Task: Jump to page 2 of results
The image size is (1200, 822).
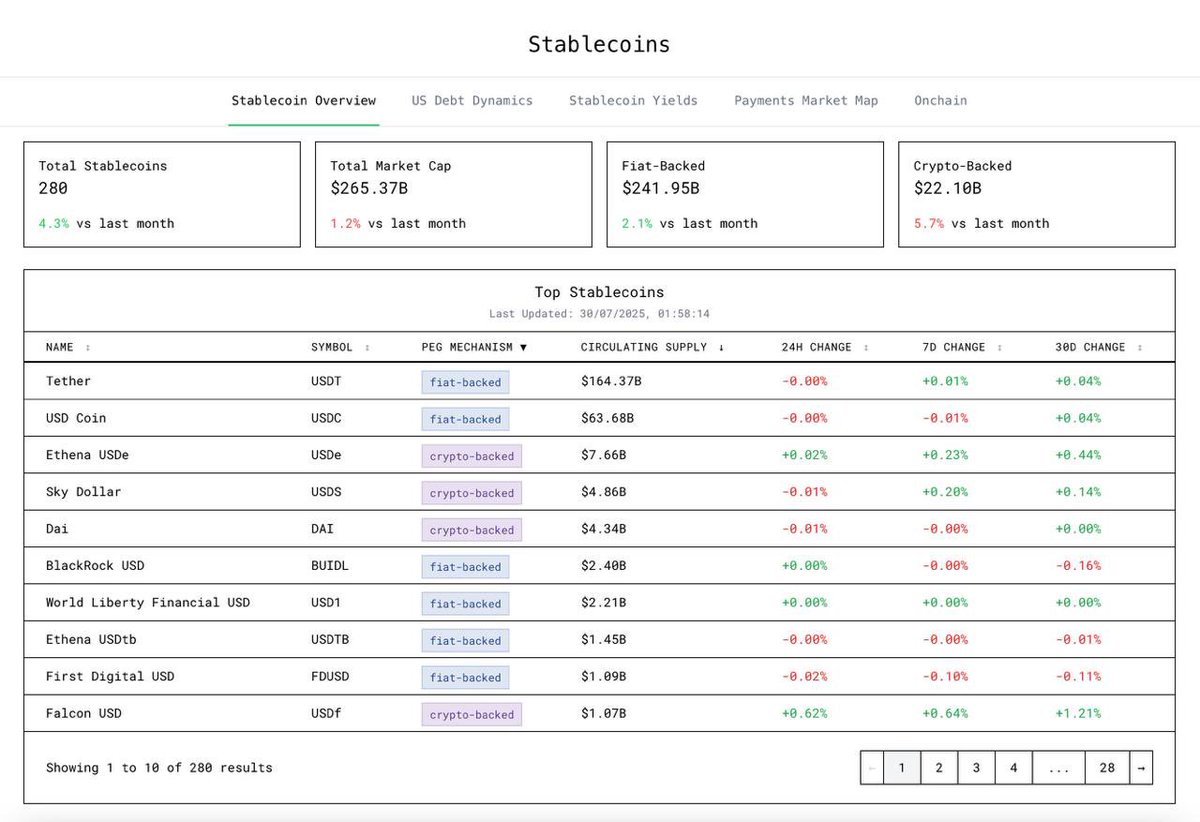Action: (939, 768)
